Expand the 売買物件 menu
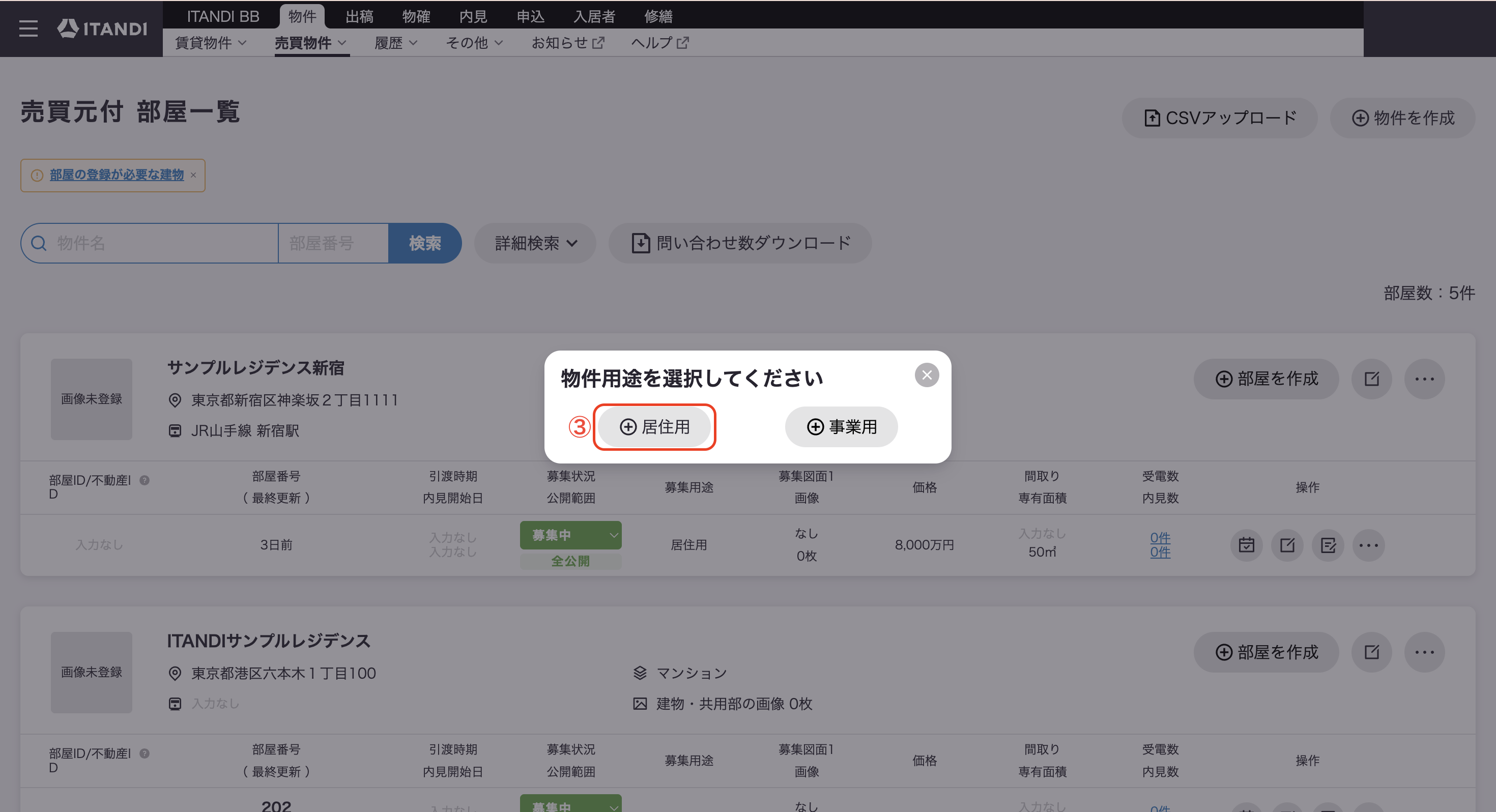Image resolution: width=1496 pixels, height=812 pixels. click(311, 43)
